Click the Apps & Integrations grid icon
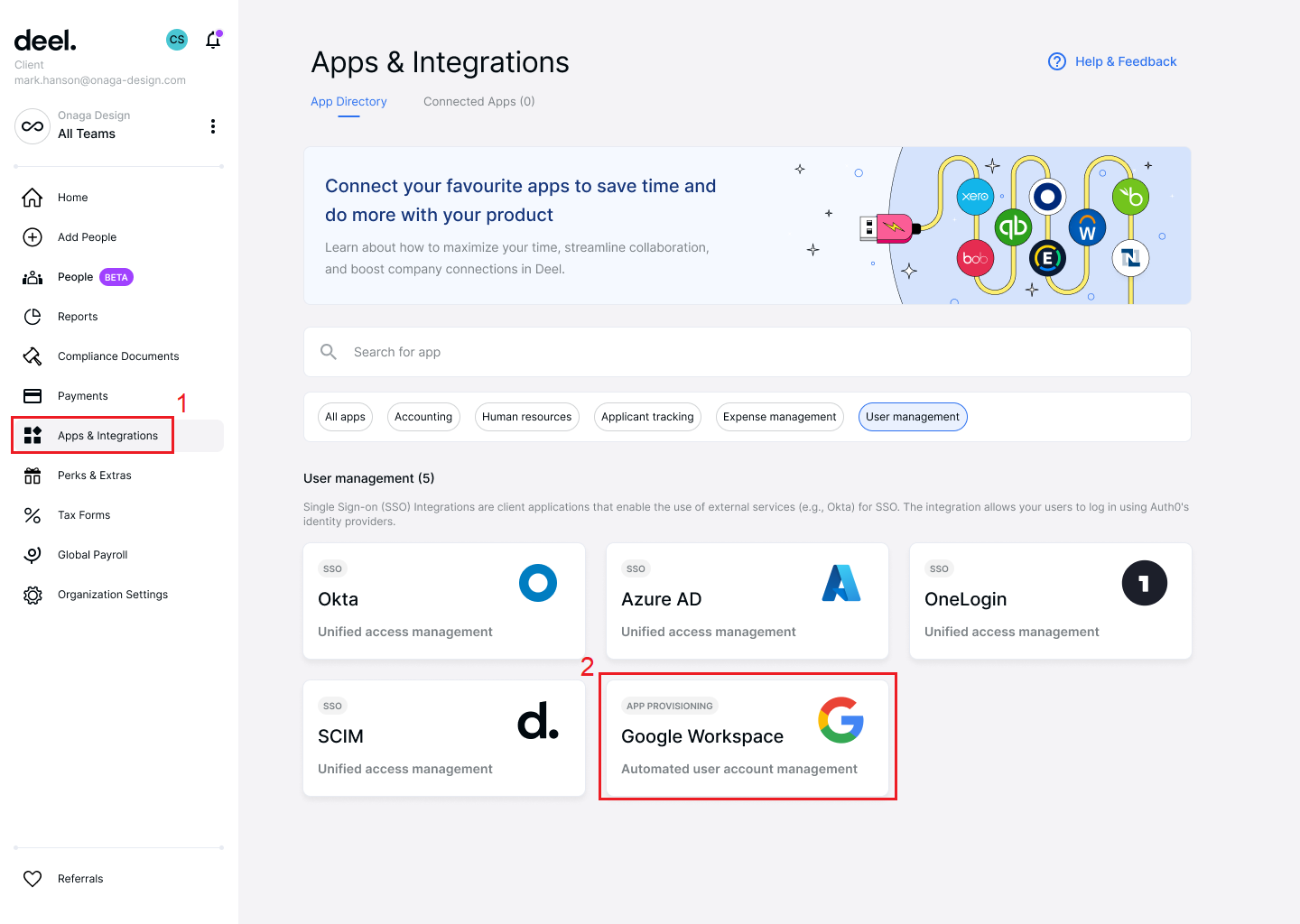Image resolution: width=1300 pixels, height=924 pixels. tap(32, 436)
